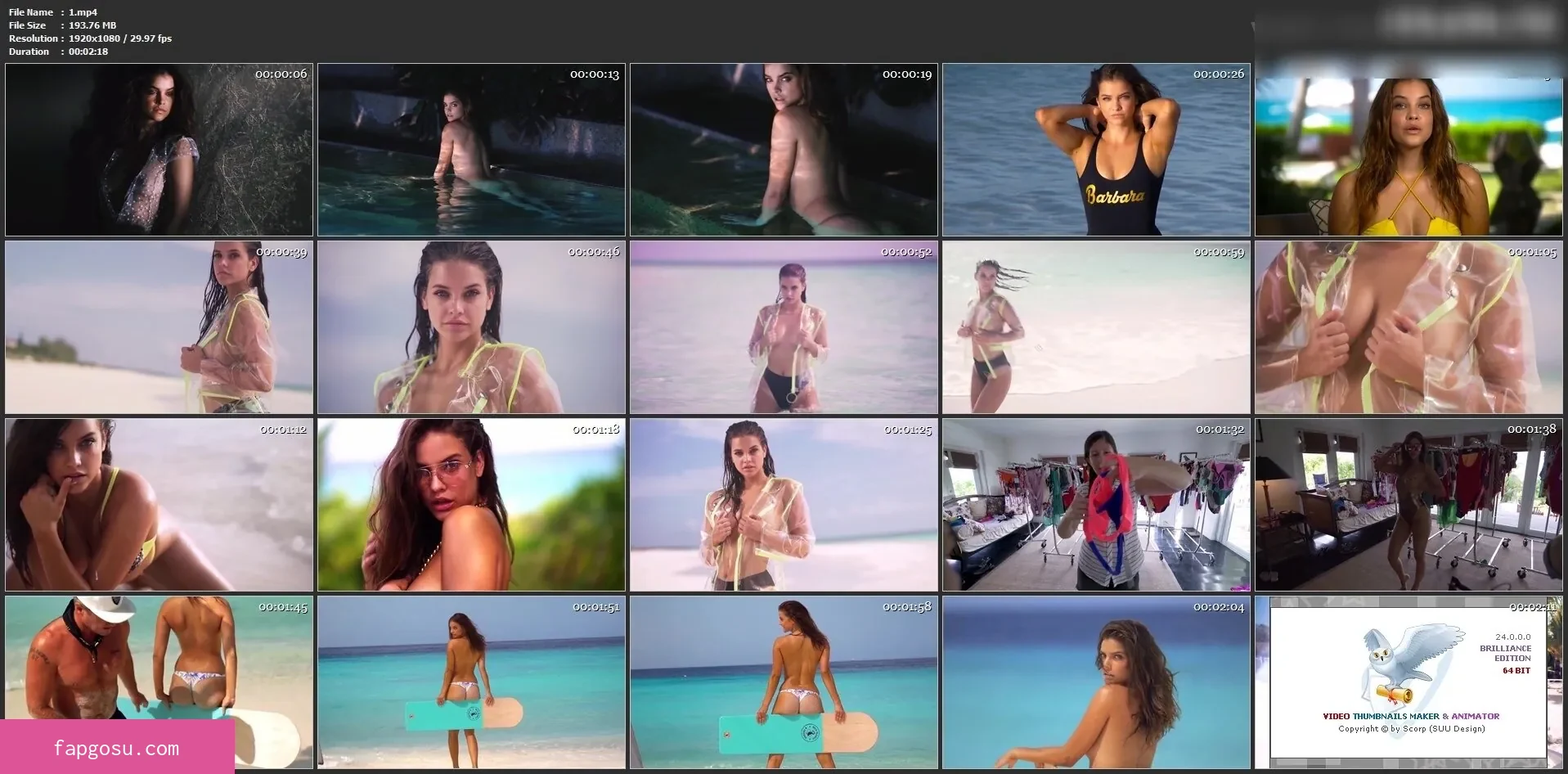Viewport: 1568px width, 774px height.
Task: Click the BRILLIANCE EDITION text
Action: [x=1505, y=653]
